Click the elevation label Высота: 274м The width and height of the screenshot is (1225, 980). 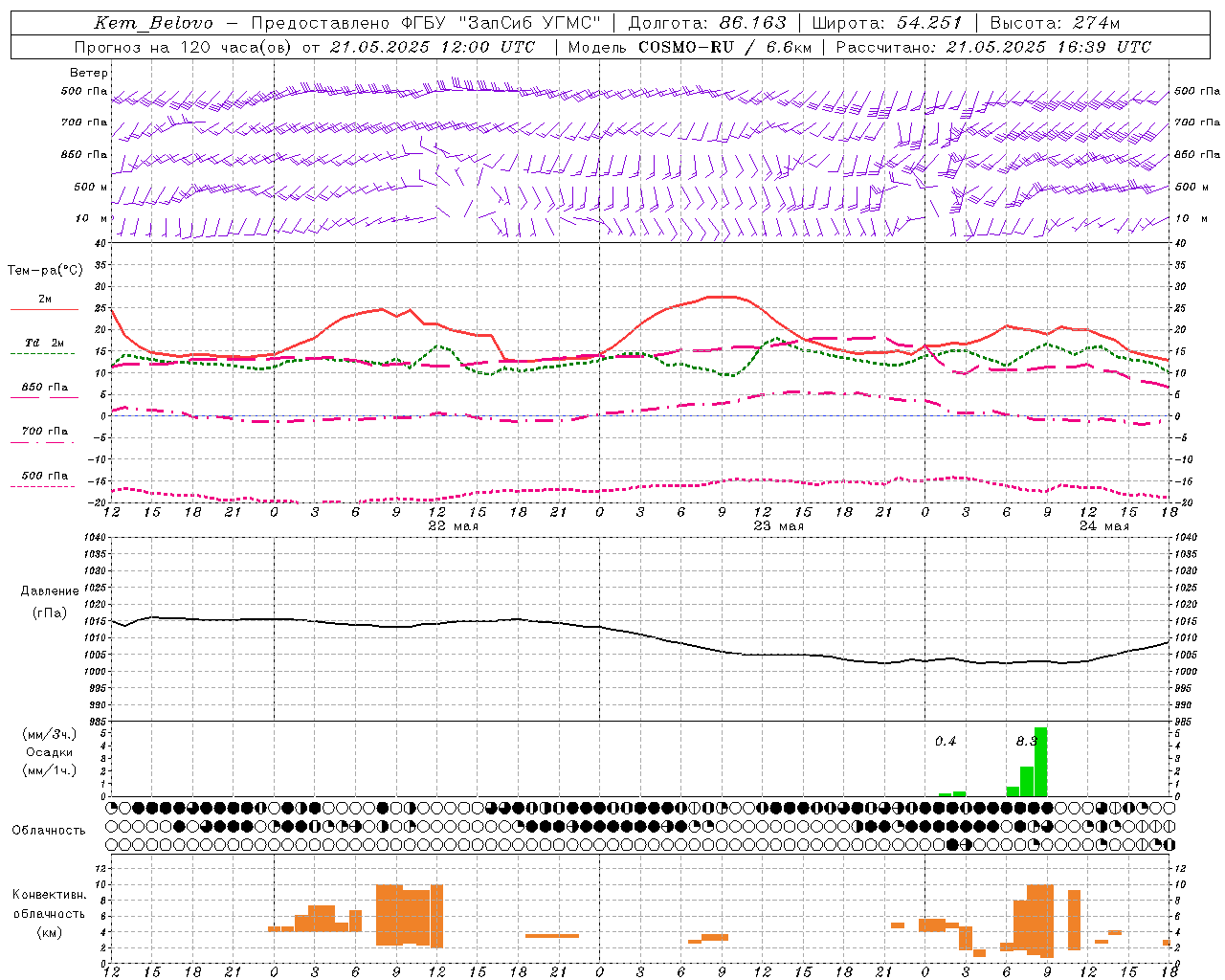point(1055,23)
